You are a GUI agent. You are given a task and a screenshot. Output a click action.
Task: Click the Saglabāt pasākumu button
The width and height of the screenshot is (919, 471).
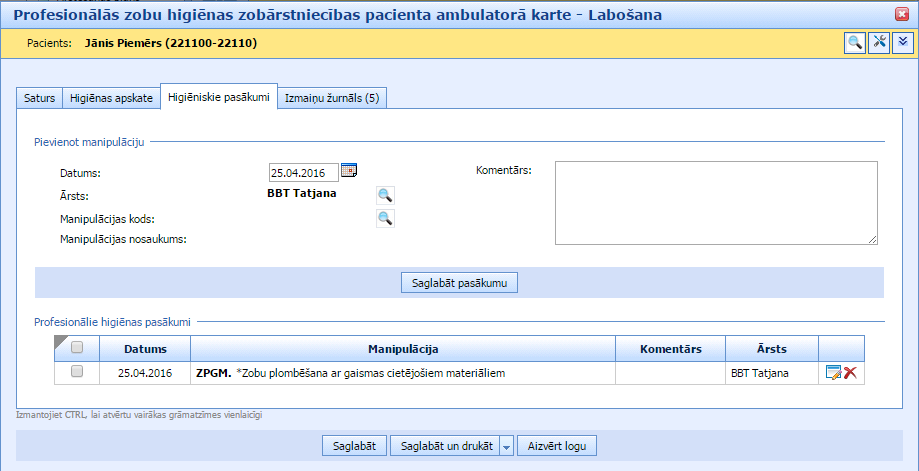point(460,283)
